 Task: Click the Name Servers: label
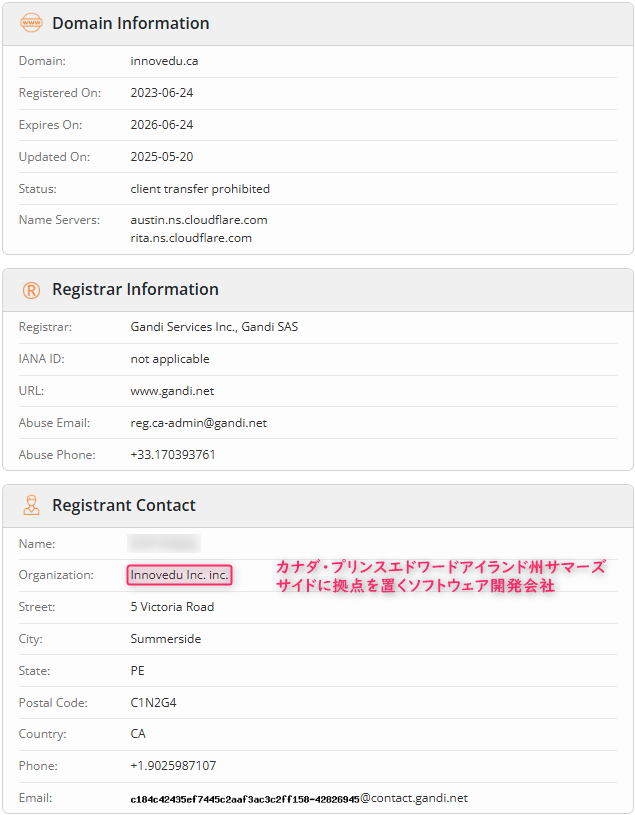pyautogui.click(x=59, y=220)
